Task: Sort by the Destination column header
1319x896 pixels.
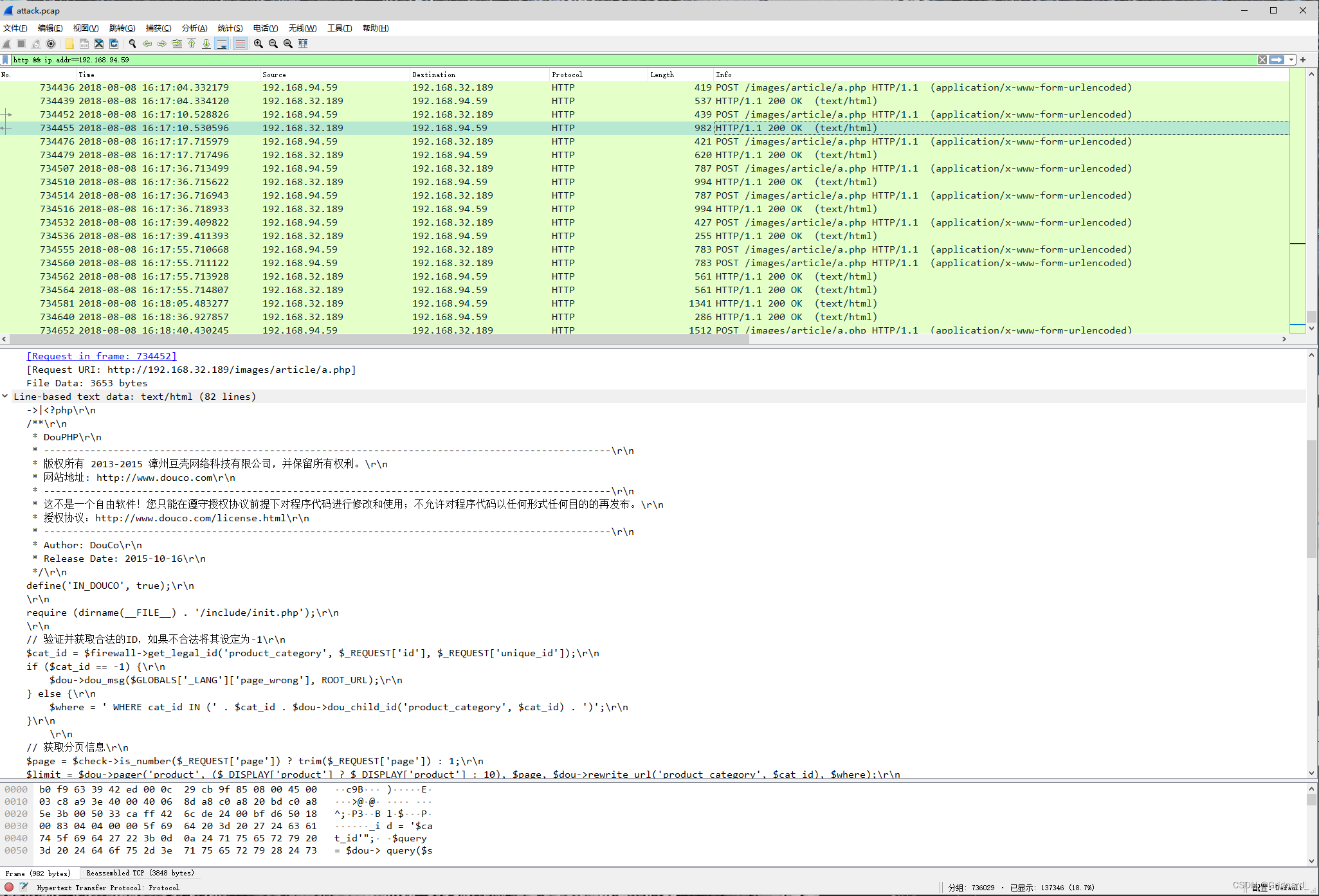Action: 480,75
